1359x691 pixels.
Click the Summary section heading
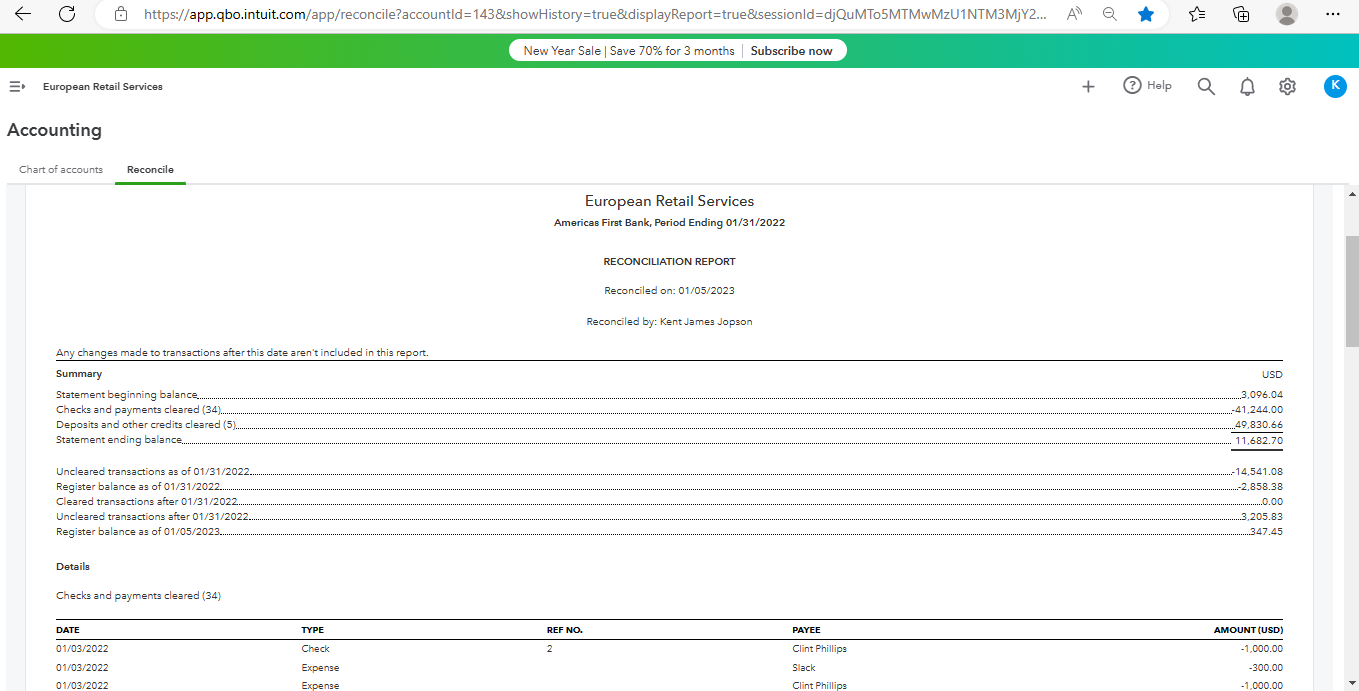pyautogui.click(x=79, y=374)
